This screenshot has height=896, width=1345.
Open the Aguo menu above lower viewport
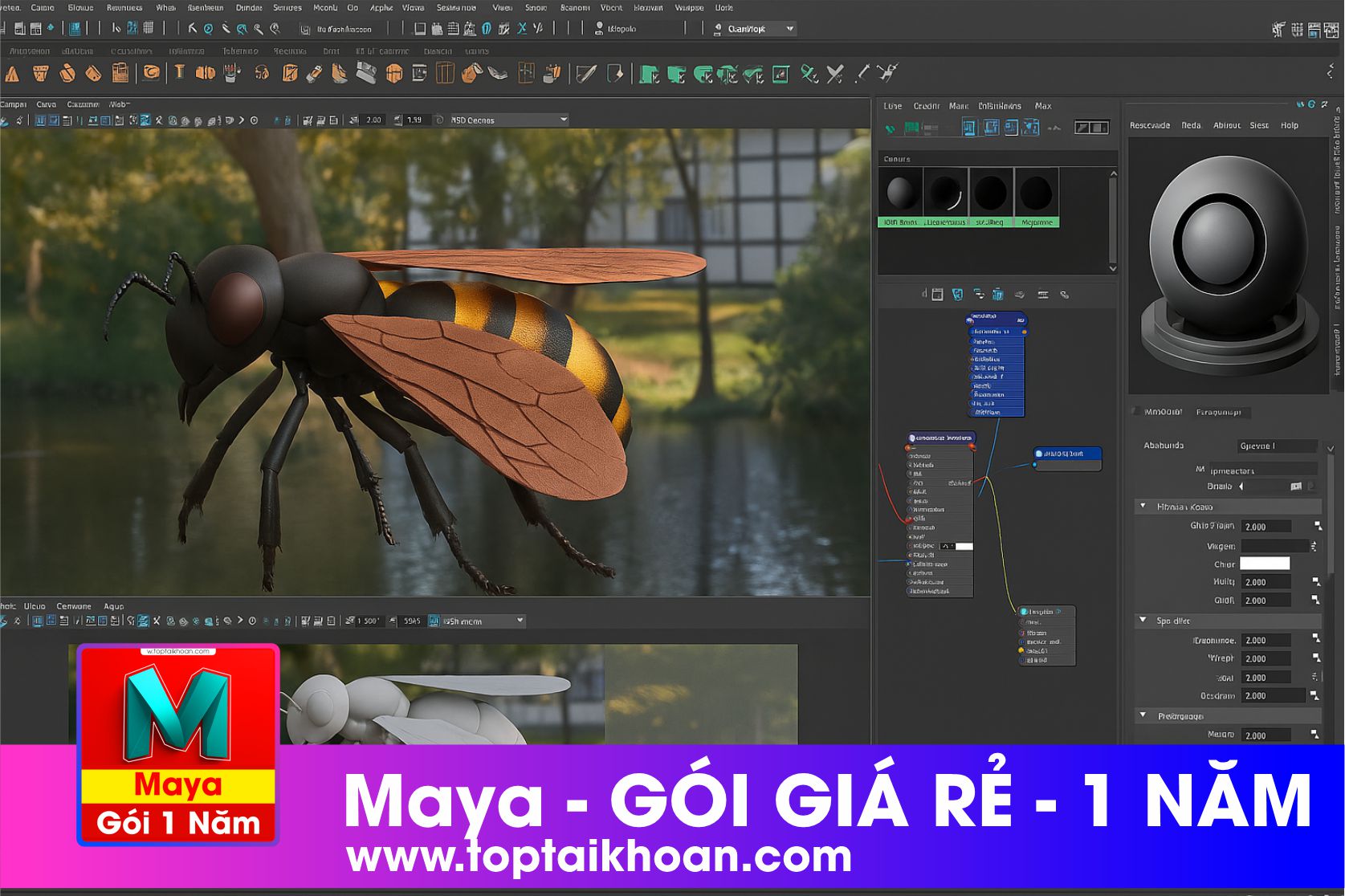(114, 606)
